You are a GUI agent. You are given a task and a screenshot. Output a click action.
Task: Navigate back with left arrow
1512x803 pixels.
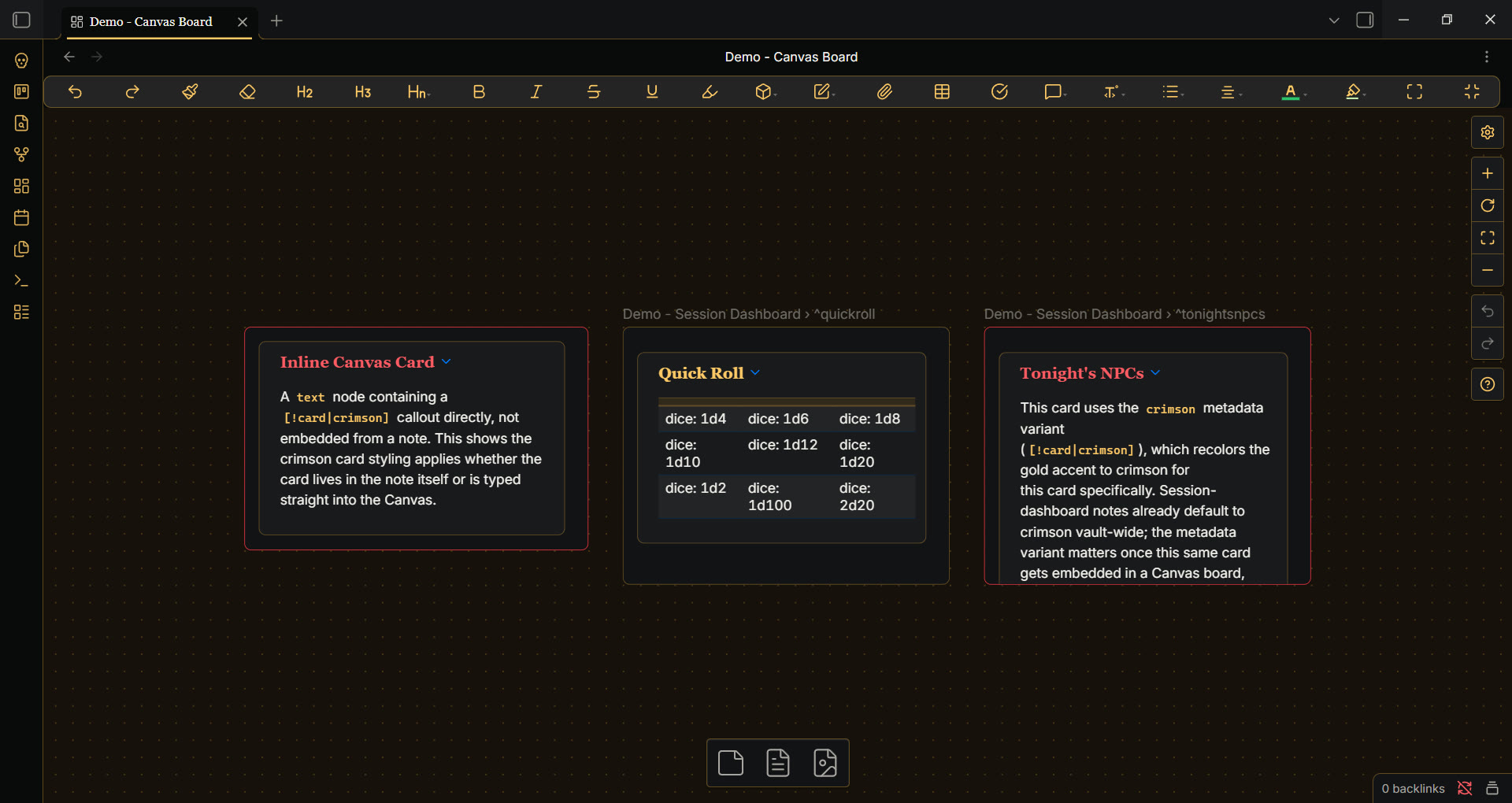coord(69,57)
